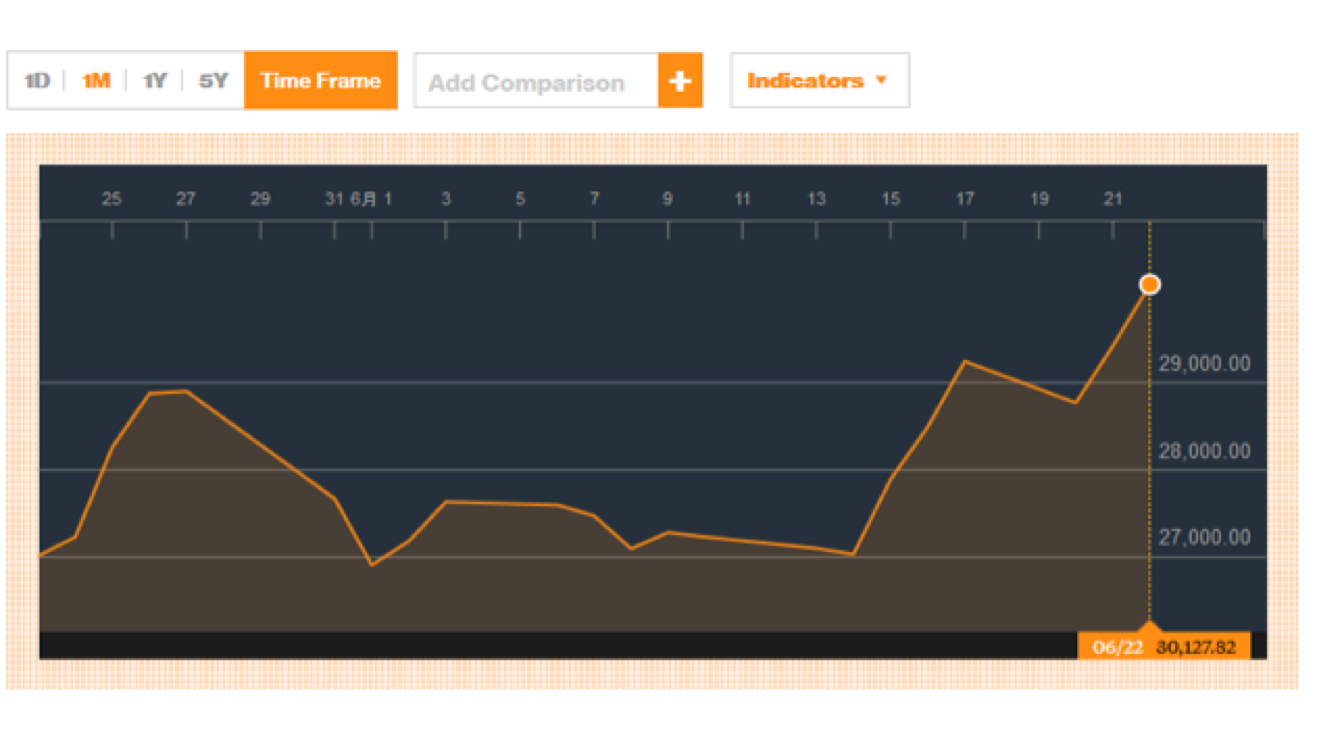Click the 17 date tick on time axis
This screenshot has width=1319, height=754.
click(964, 199)
